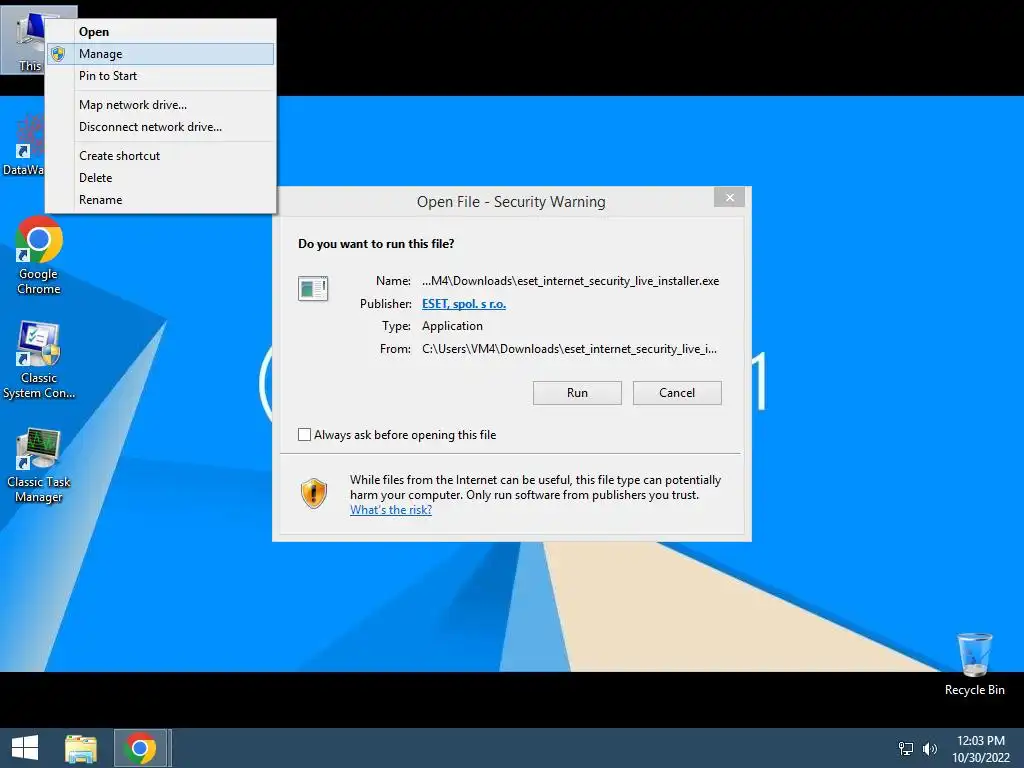The width and height of the screenshot is (1024, 768).
Task: Open the volume speaker tray icon
Action: 929,749
